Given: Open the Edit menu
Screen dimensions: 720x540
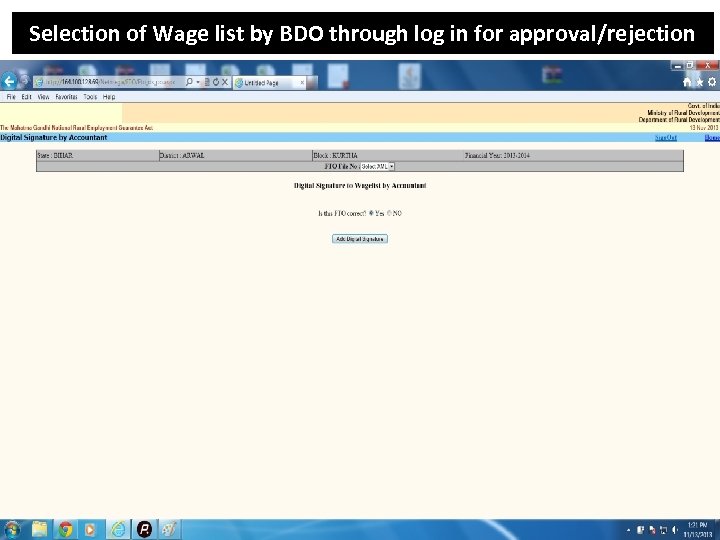Looking at the screenshot, I should 26,97.
